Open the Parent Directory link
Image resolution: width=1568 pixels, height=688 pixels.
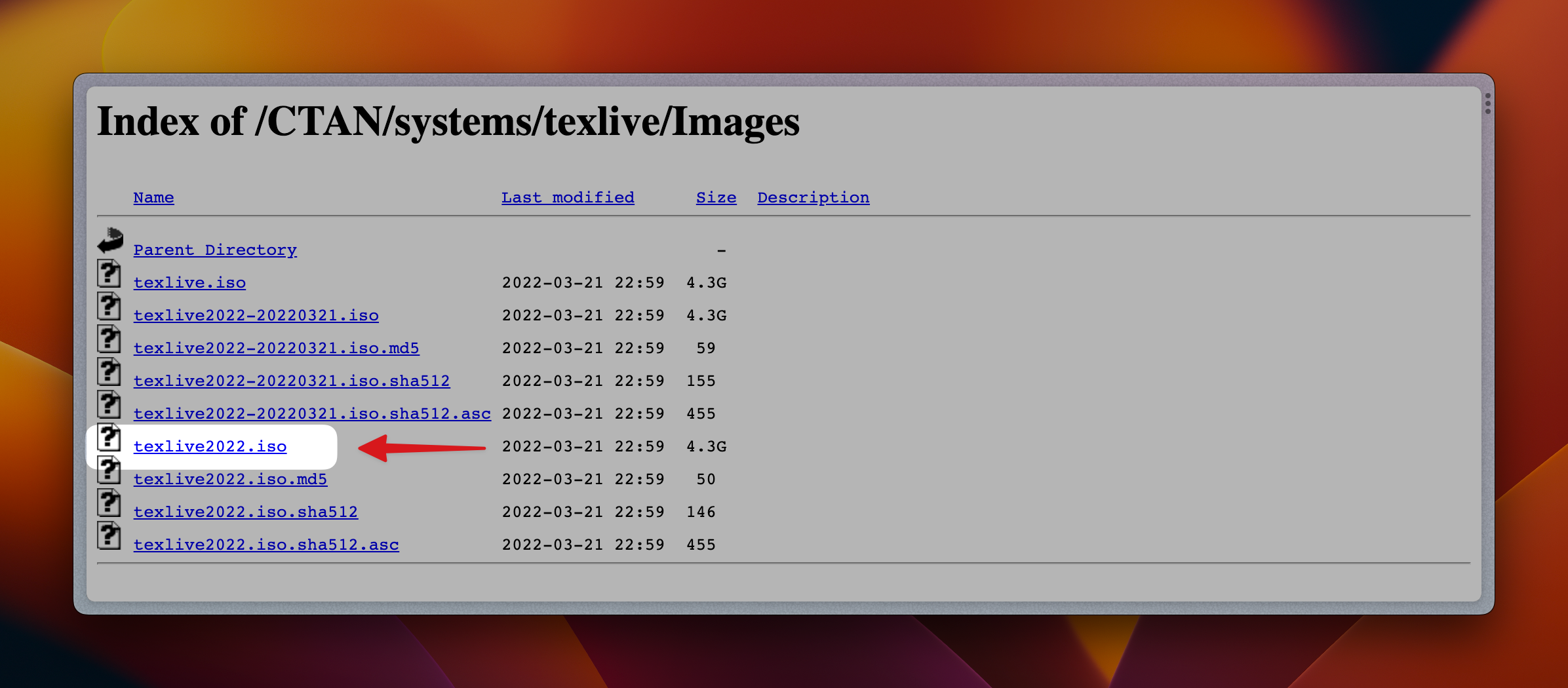click(x=215, y=250)
